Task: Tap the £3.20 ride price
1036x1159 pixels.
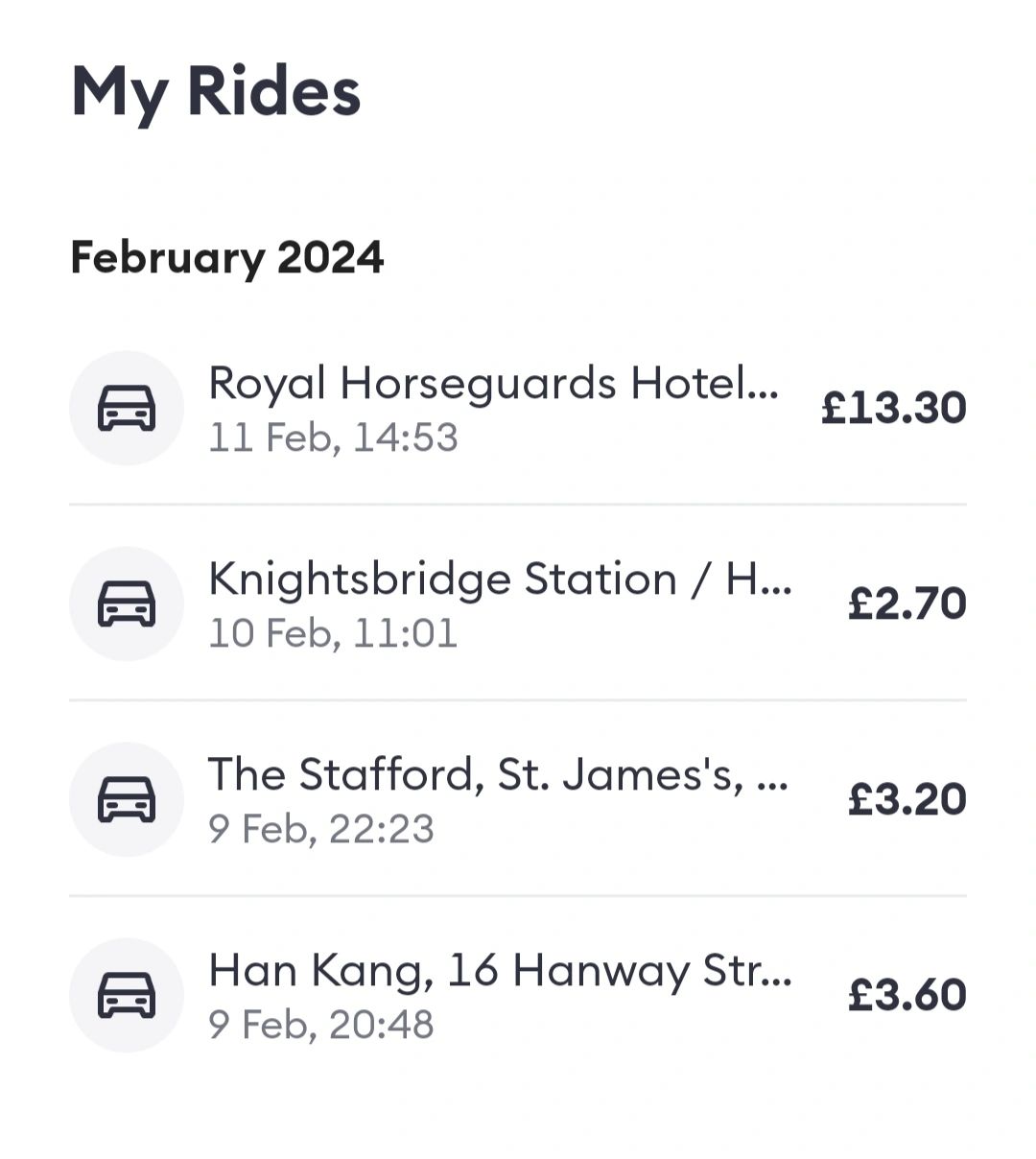Action: point(906,799)
